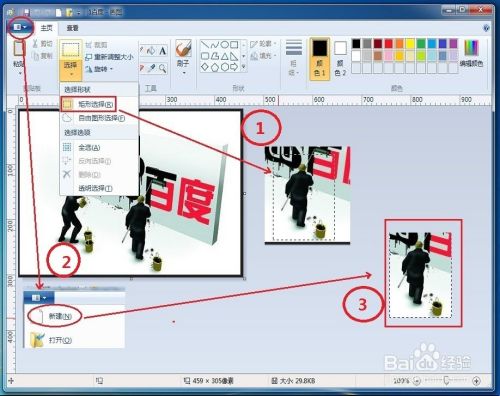Image resolution: width=500 pixels, height=396 pixels.
Task: Expand the shapes gallery more arrow
Action: coord(244,67)
